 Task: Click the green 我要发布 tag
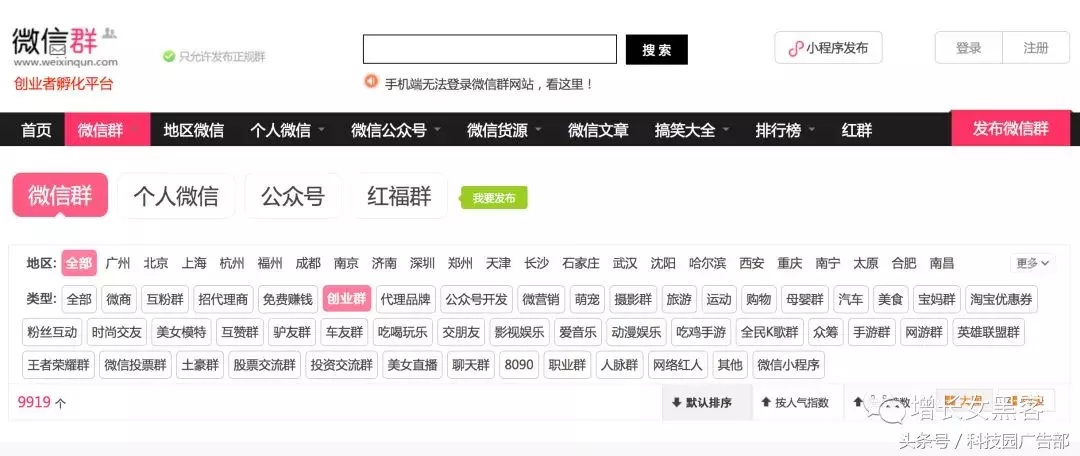[494, 198]
